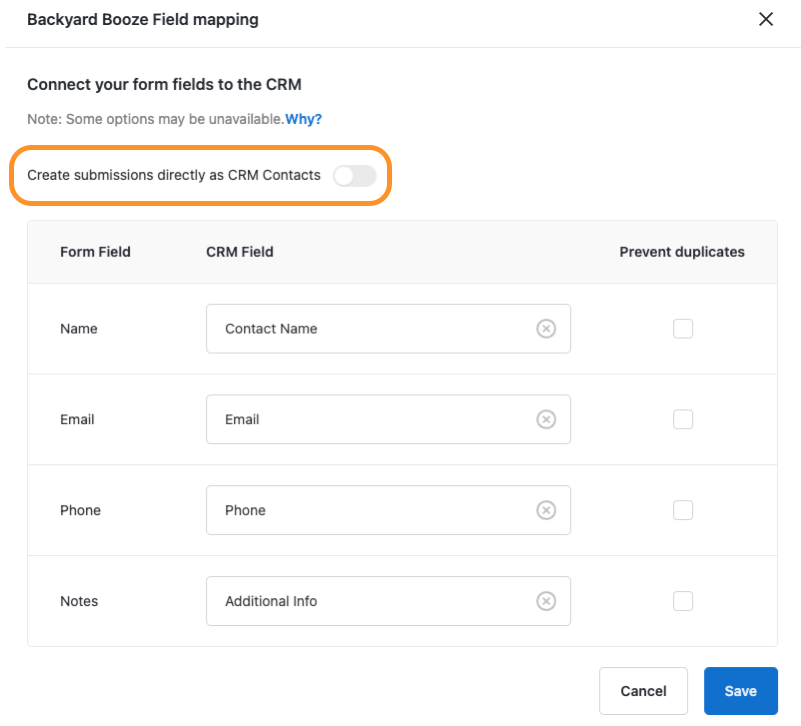This screenshot has height=726, width=801.
Task: Click the Prevent duplicates column header
Action: tap(682, 252)
